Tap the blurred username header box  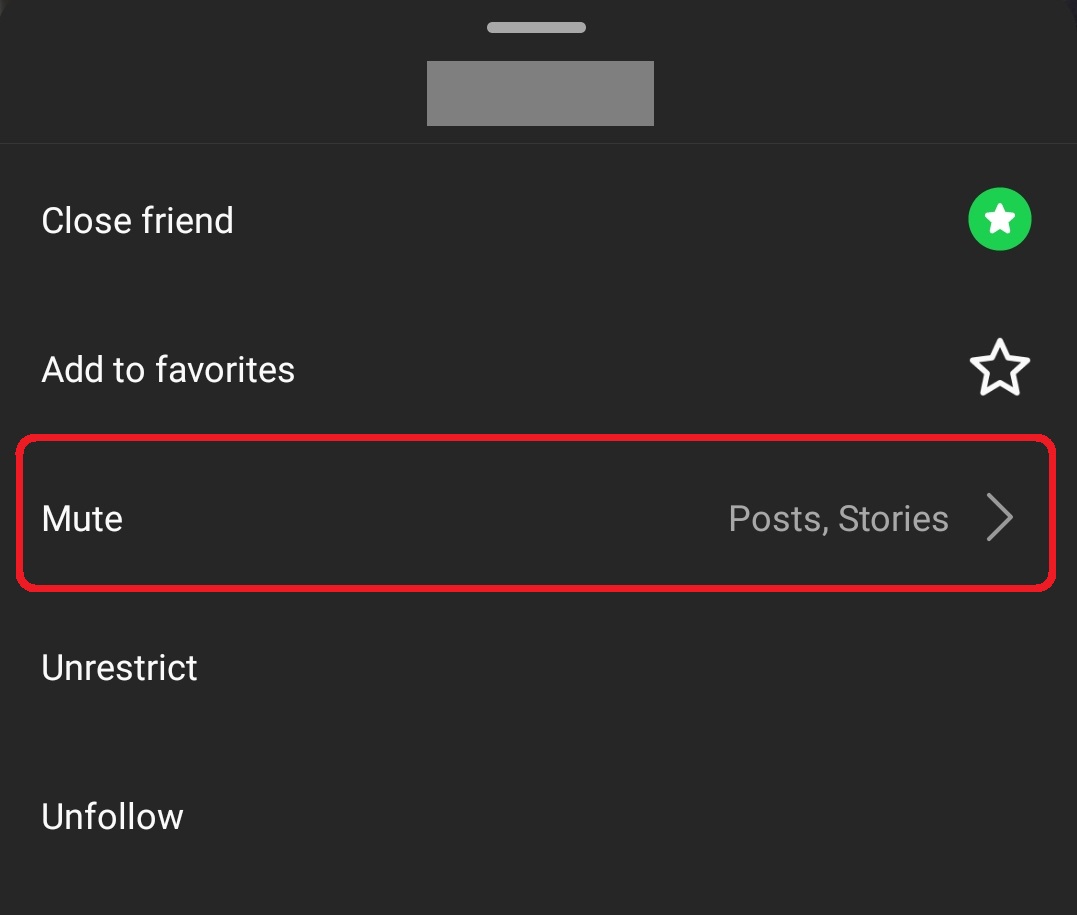point(541,93)
